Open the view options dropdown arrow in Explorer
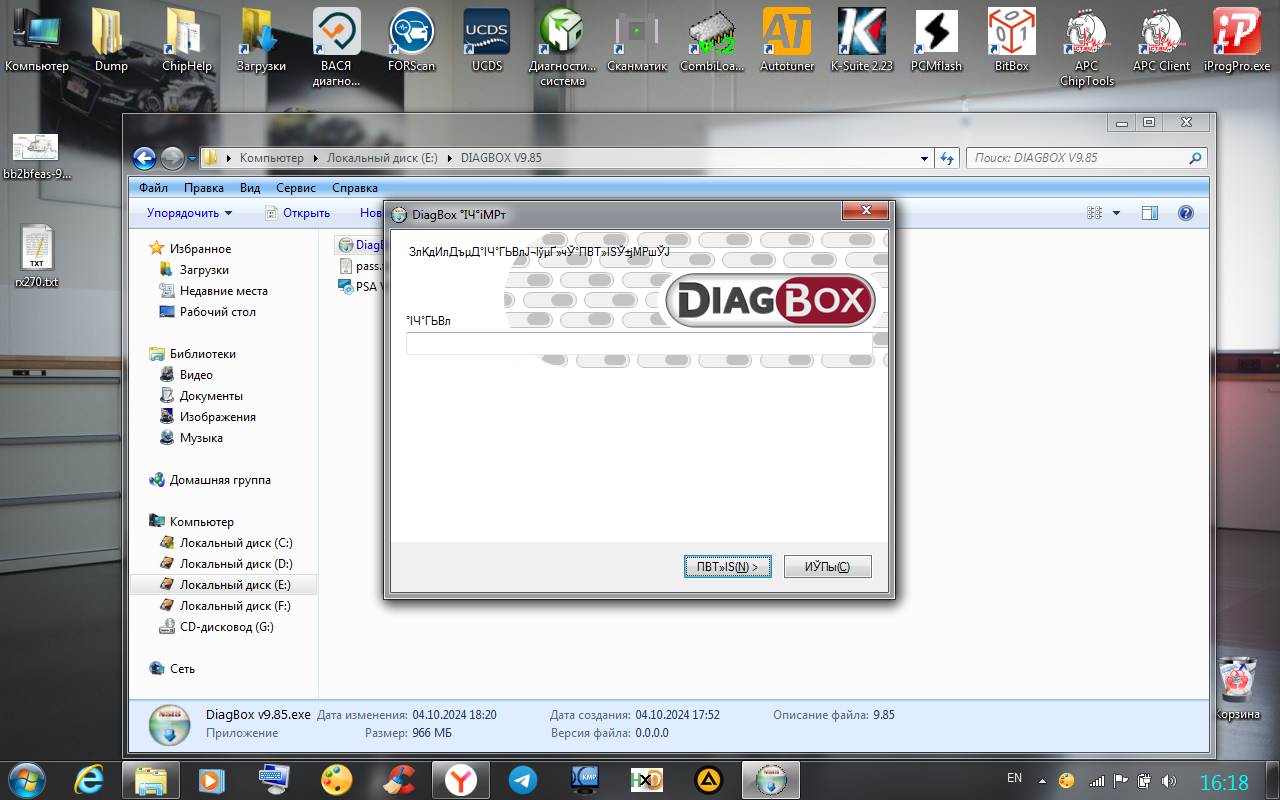The height and width of the screenshot is (800, 1280). (1116, 213)
